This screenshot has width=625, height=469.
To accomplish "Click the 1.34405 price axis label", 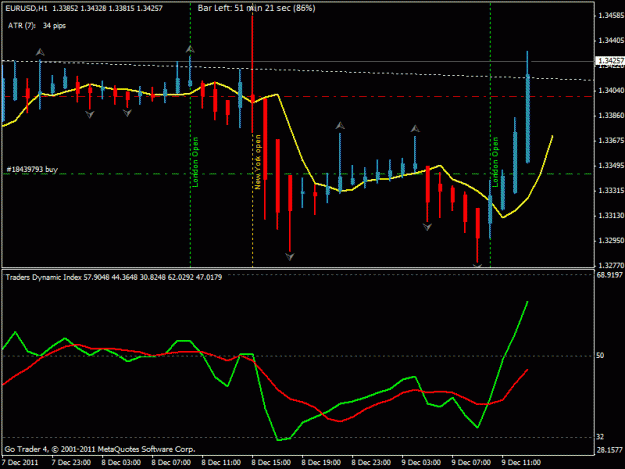I will coord(611,40).
